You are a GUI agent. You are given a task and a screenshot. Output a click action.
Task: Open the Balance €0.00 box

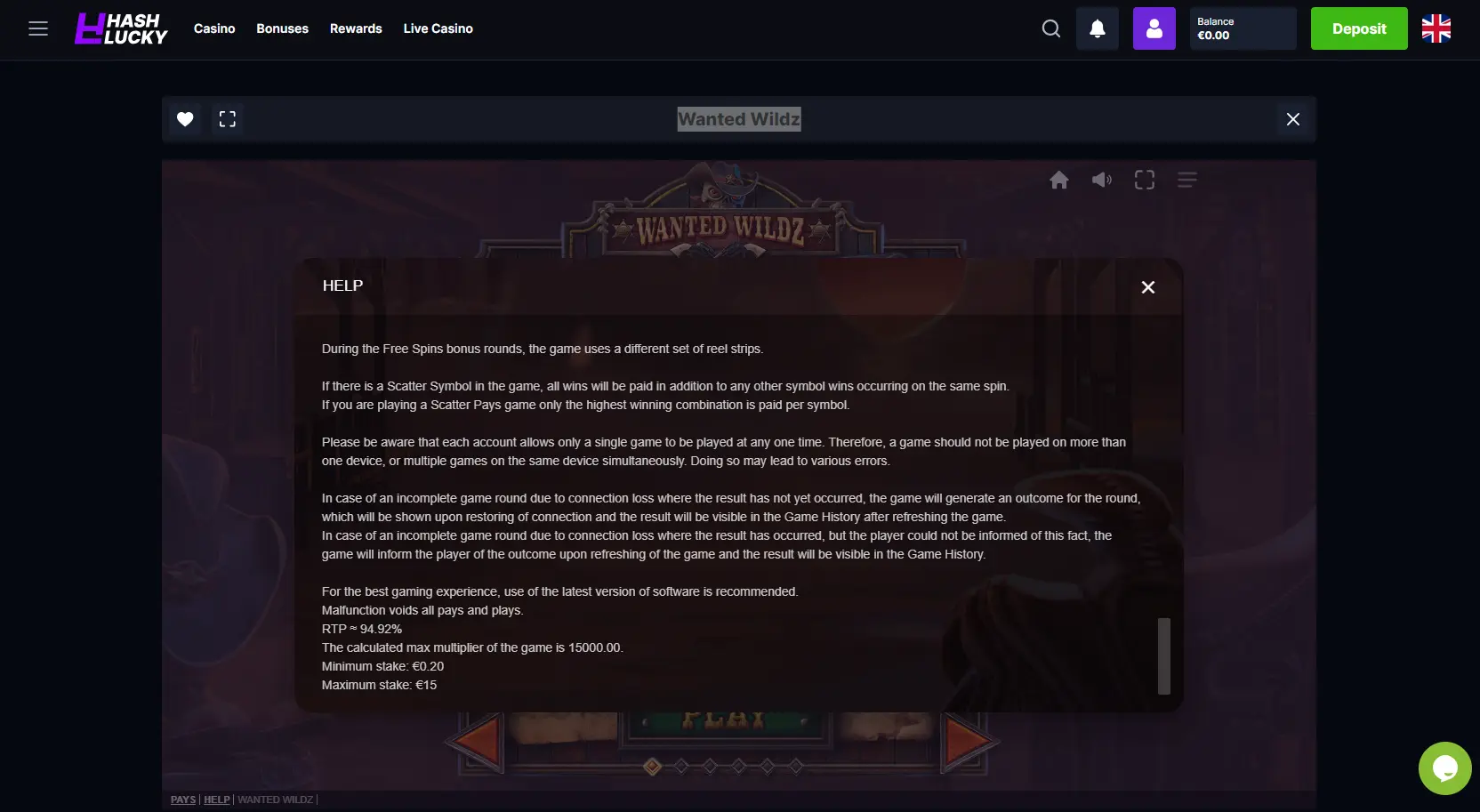point(1243,28)
